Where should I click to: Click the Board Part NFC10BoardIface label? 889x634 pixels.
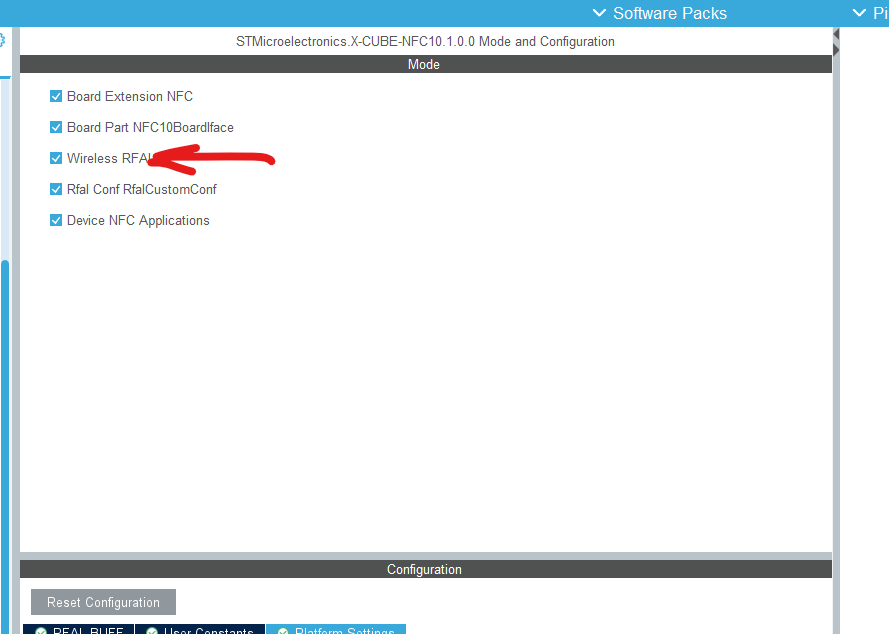click(x=150, y=128)
